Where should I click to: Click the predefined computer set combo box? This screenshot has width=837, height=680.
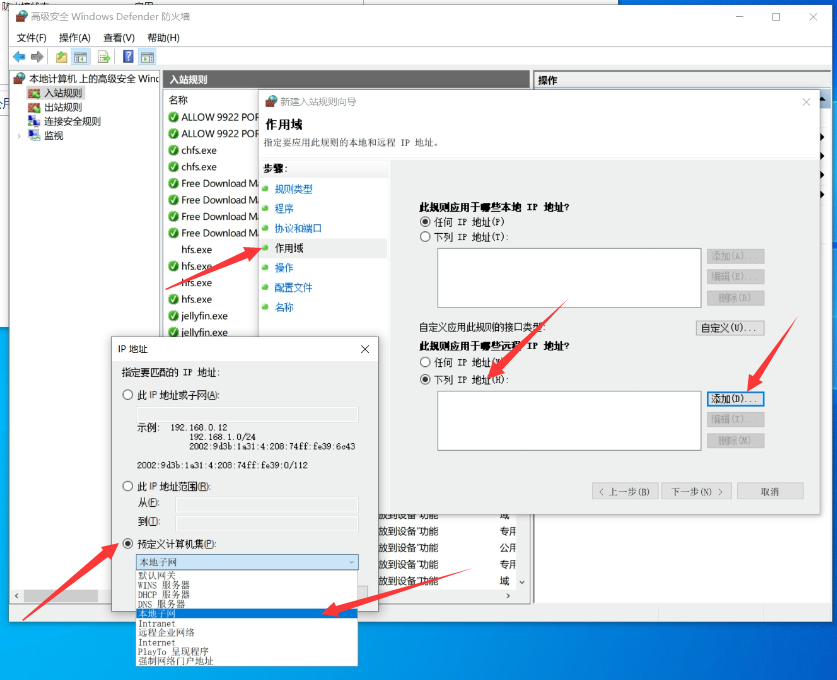point(247,562)
